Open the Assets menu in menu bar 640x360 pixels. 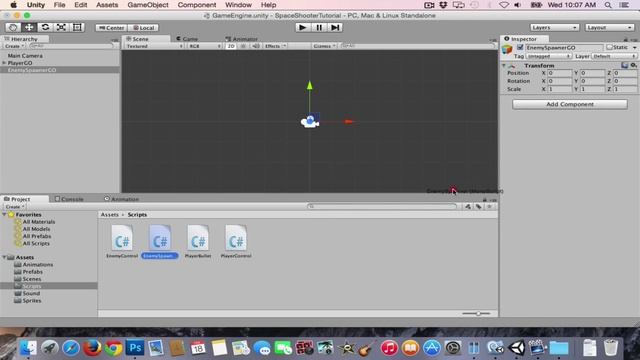107,5
